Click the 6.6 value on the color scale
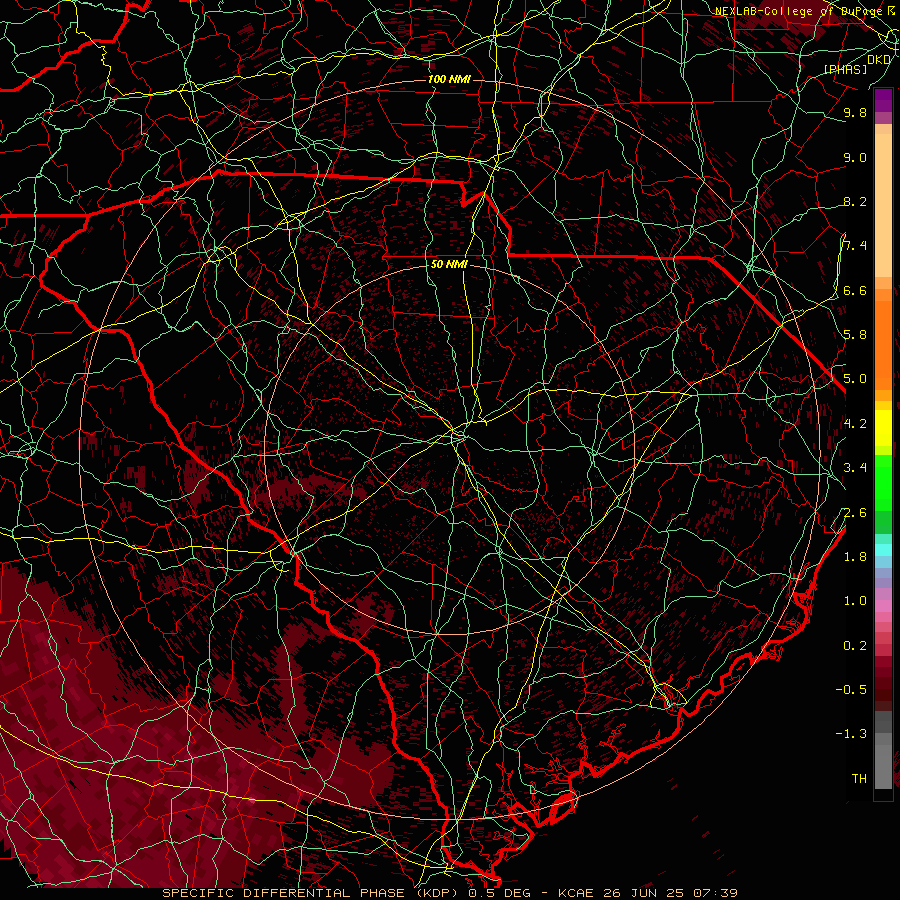 tap(855, 290)
